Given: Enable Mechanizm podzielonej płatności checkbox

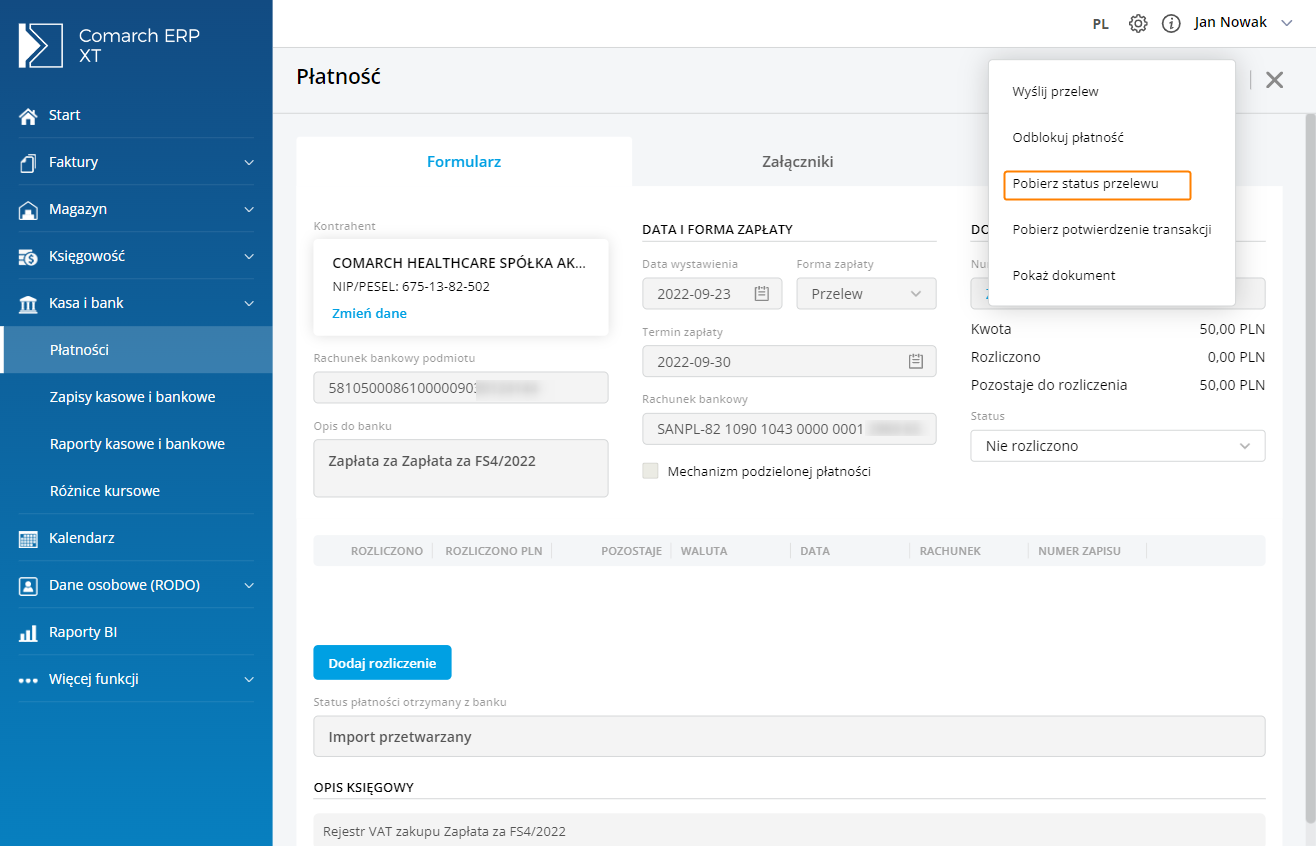Looking at the screenshot, I should (651, 471).
